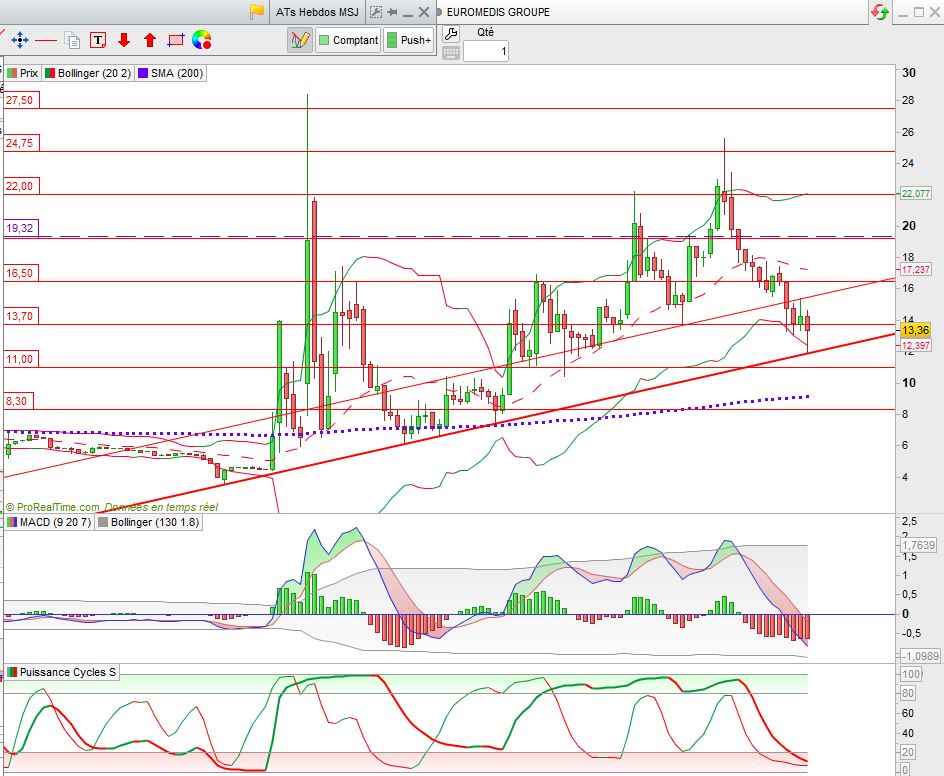Choose the red horizontal line drawing tool
944x776 pixels.
[46, 40]
